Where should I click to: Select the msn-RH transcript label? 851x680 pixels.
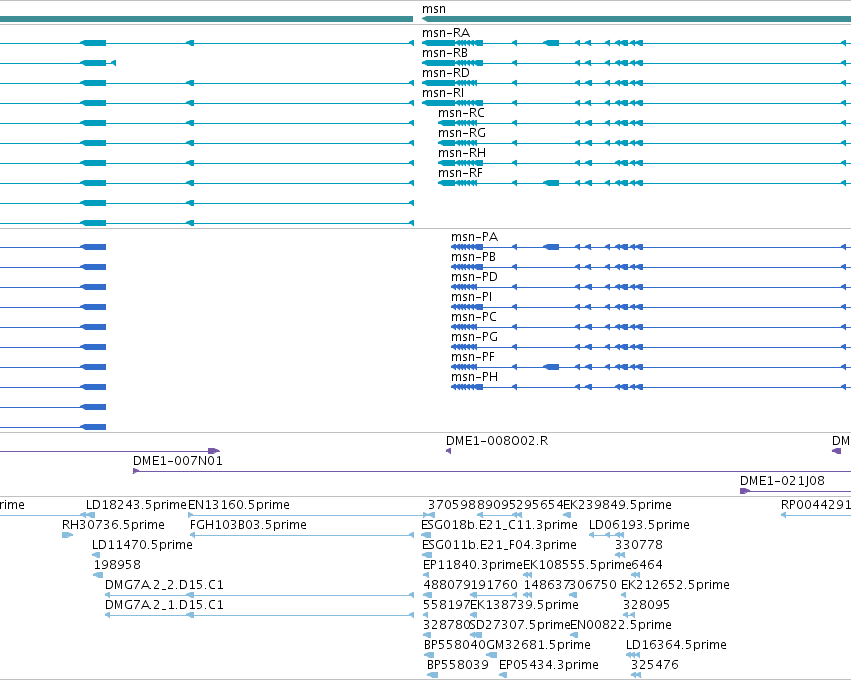pyautogui.click(x=462, y=153)
